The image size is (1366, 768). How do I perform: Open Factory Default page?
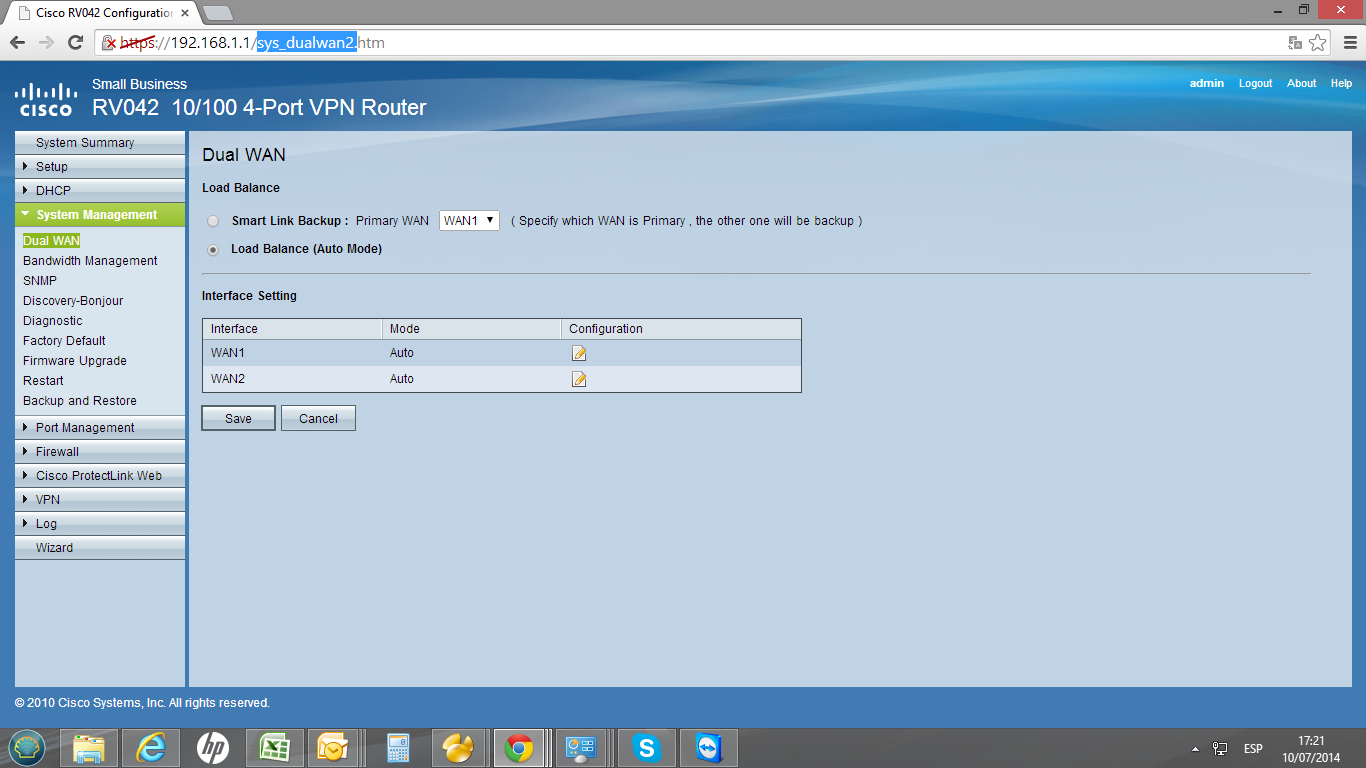pyautogui.click(x=64, y=341)
